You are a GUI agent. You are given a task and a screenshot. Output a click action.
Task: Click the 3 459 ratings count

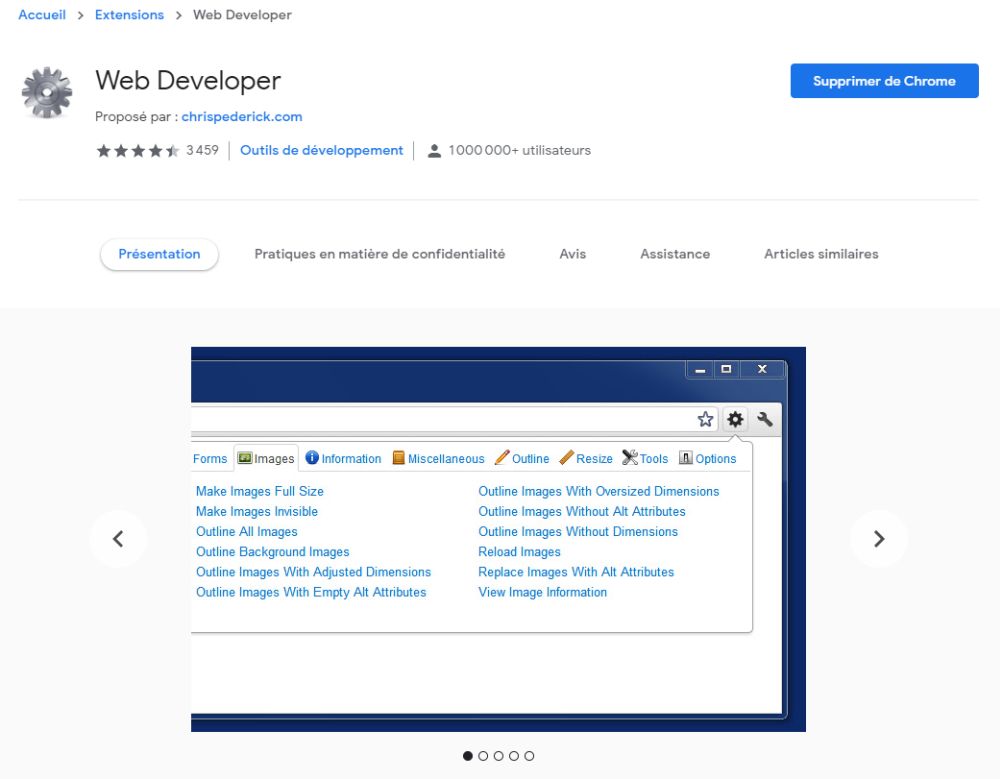[x=202, y=151]
